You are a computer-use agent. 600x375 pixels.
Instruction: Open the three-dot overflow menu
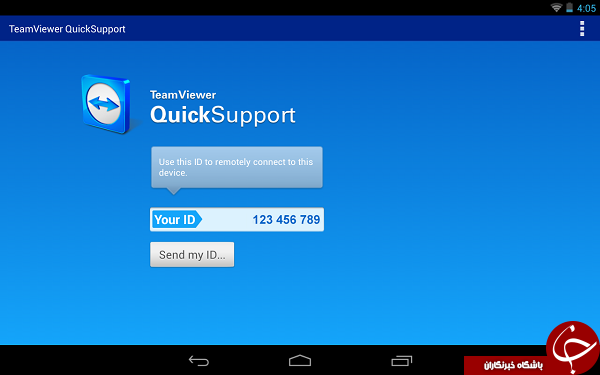pyautogui.click(x=582, y=29)
